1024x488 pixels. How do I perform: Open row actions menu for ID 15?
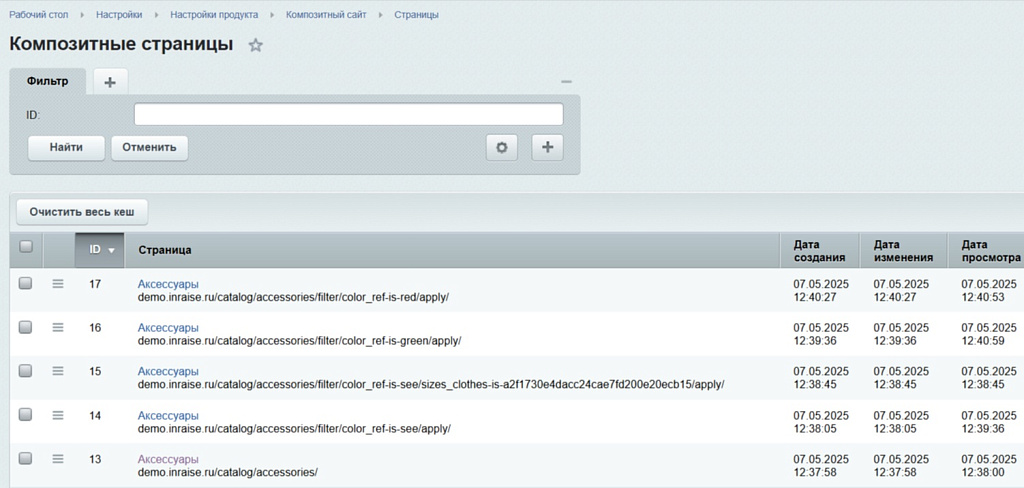coord(58,371)
